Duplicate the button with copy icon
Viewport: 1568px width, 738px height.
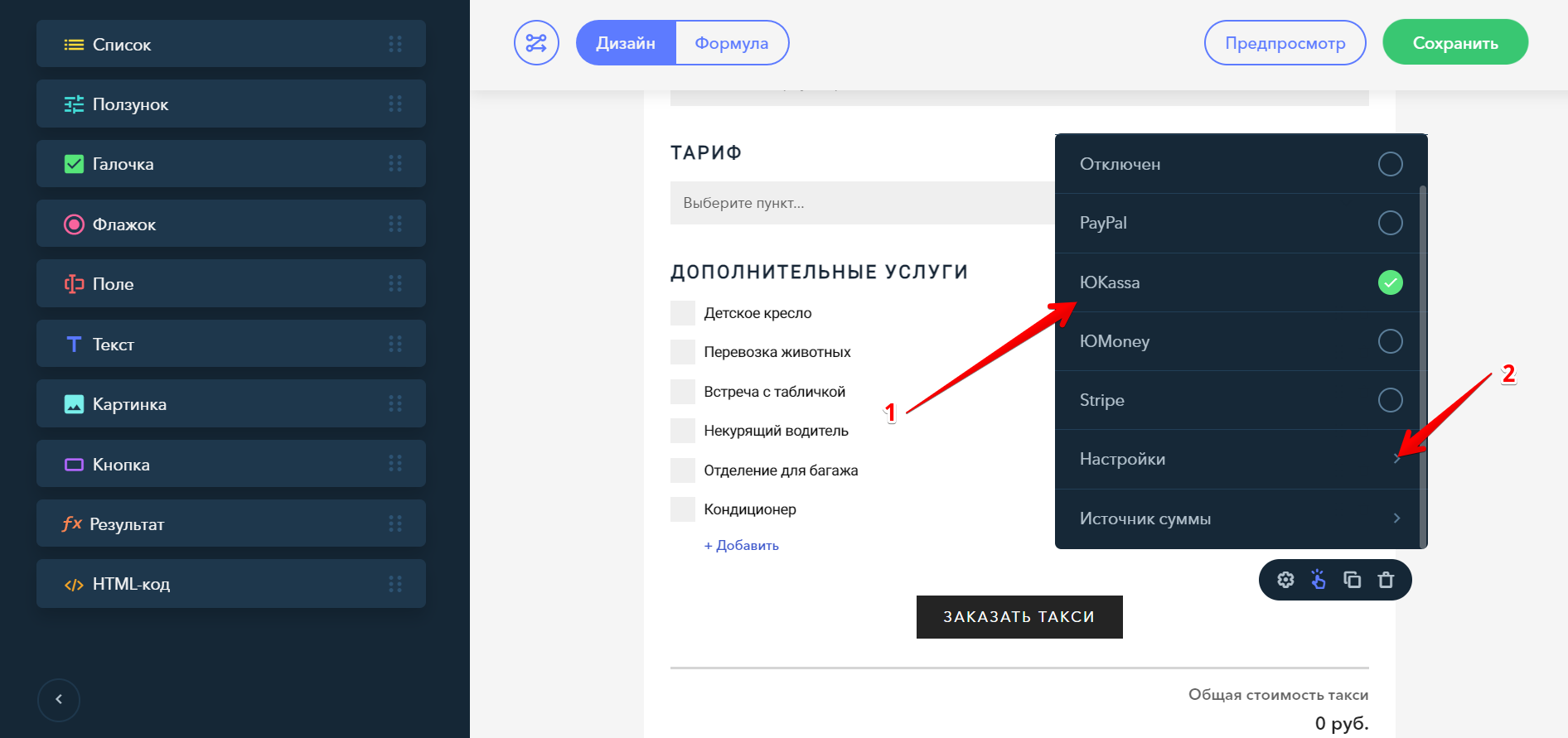pos(1353,580)
